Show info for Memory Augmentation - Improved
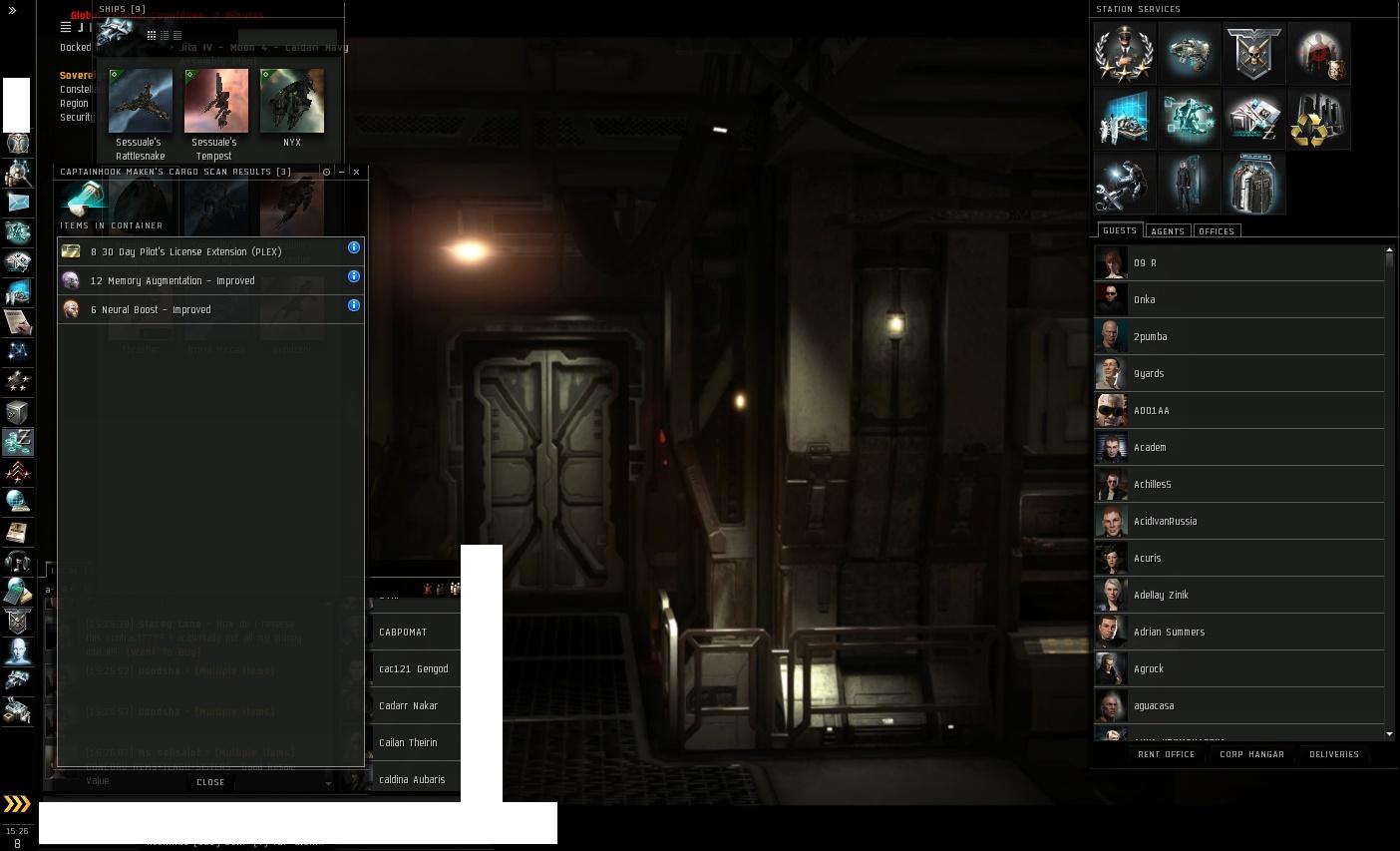Image resolution: width=1400 pixels, height=851 pixels. [354, 276]
